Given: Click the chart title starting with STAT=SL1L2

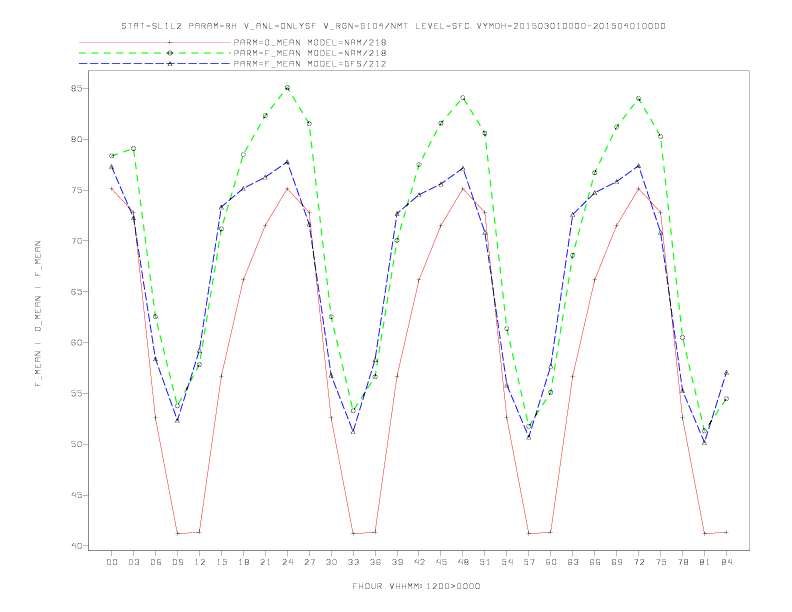Looking at the screenshot, I should tap(393, 26).
